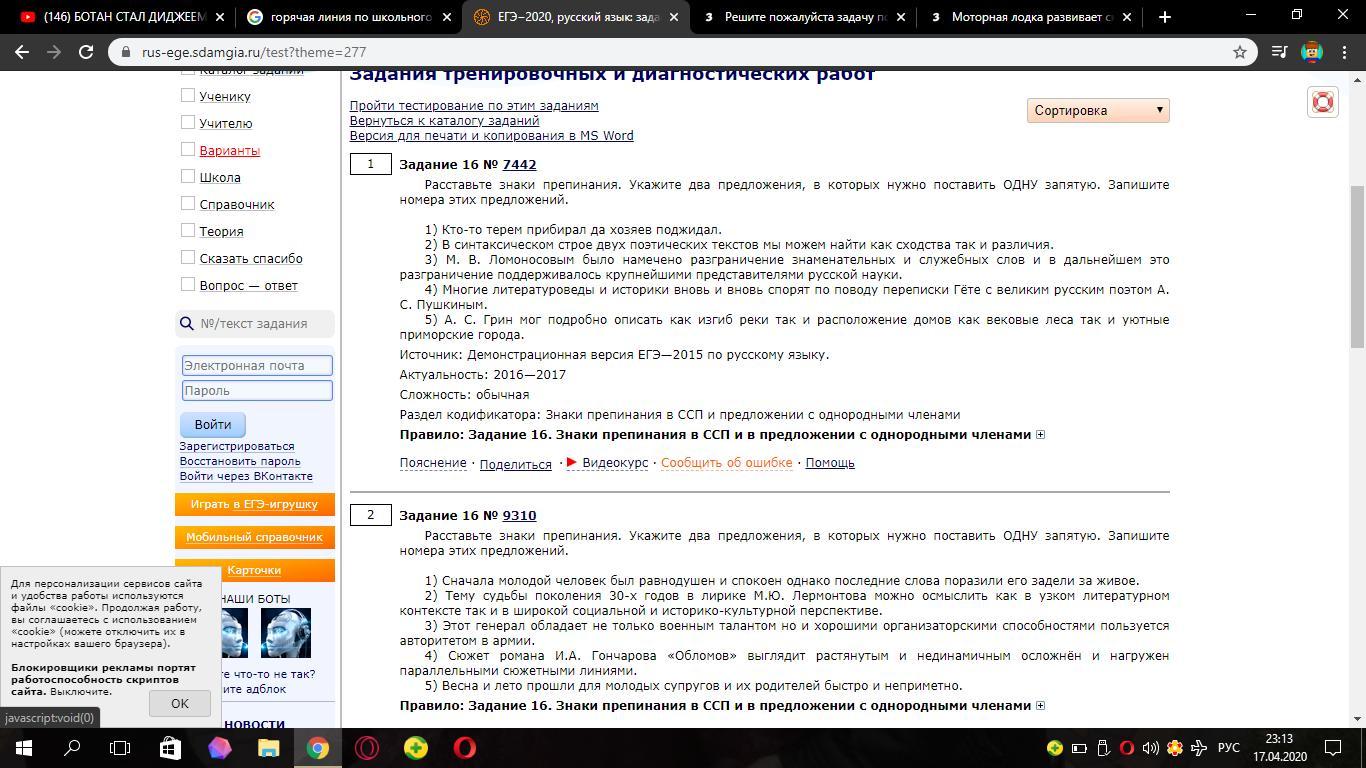Tick the Школа checkbox

tap(187, 176)
